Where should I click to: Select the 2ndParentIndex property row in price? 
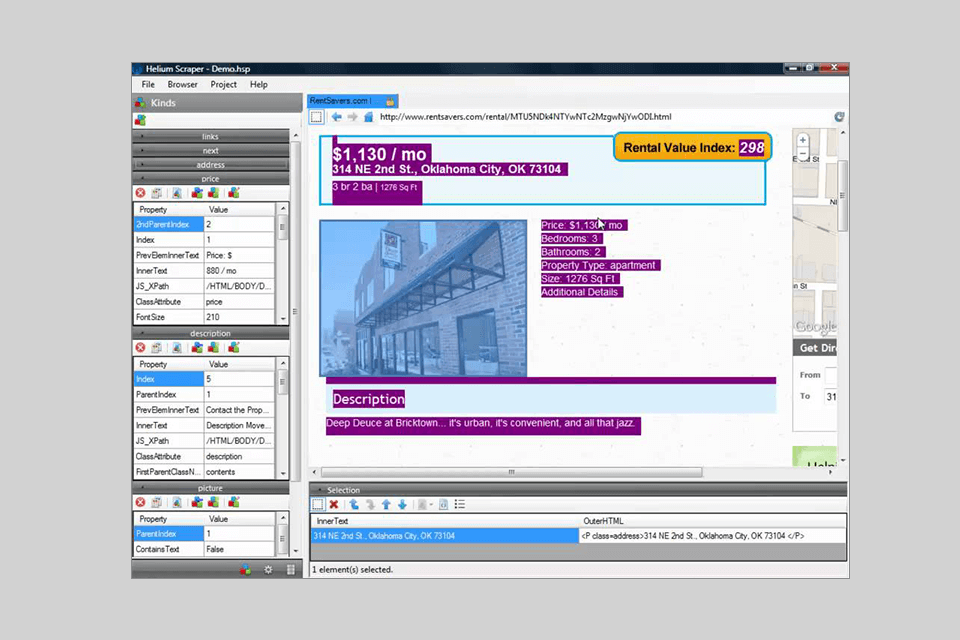pos(204,224)
